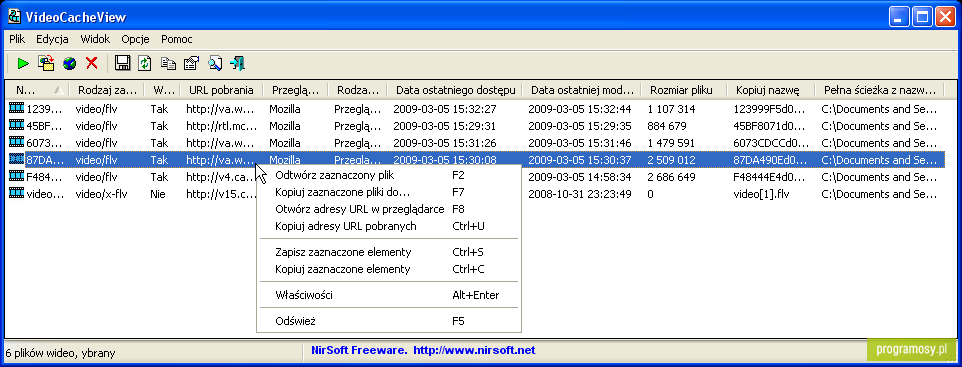Screen dimensions: 962x367
Task: Click file size cell '2 686 649'
Action: click(x=671, y=177)
